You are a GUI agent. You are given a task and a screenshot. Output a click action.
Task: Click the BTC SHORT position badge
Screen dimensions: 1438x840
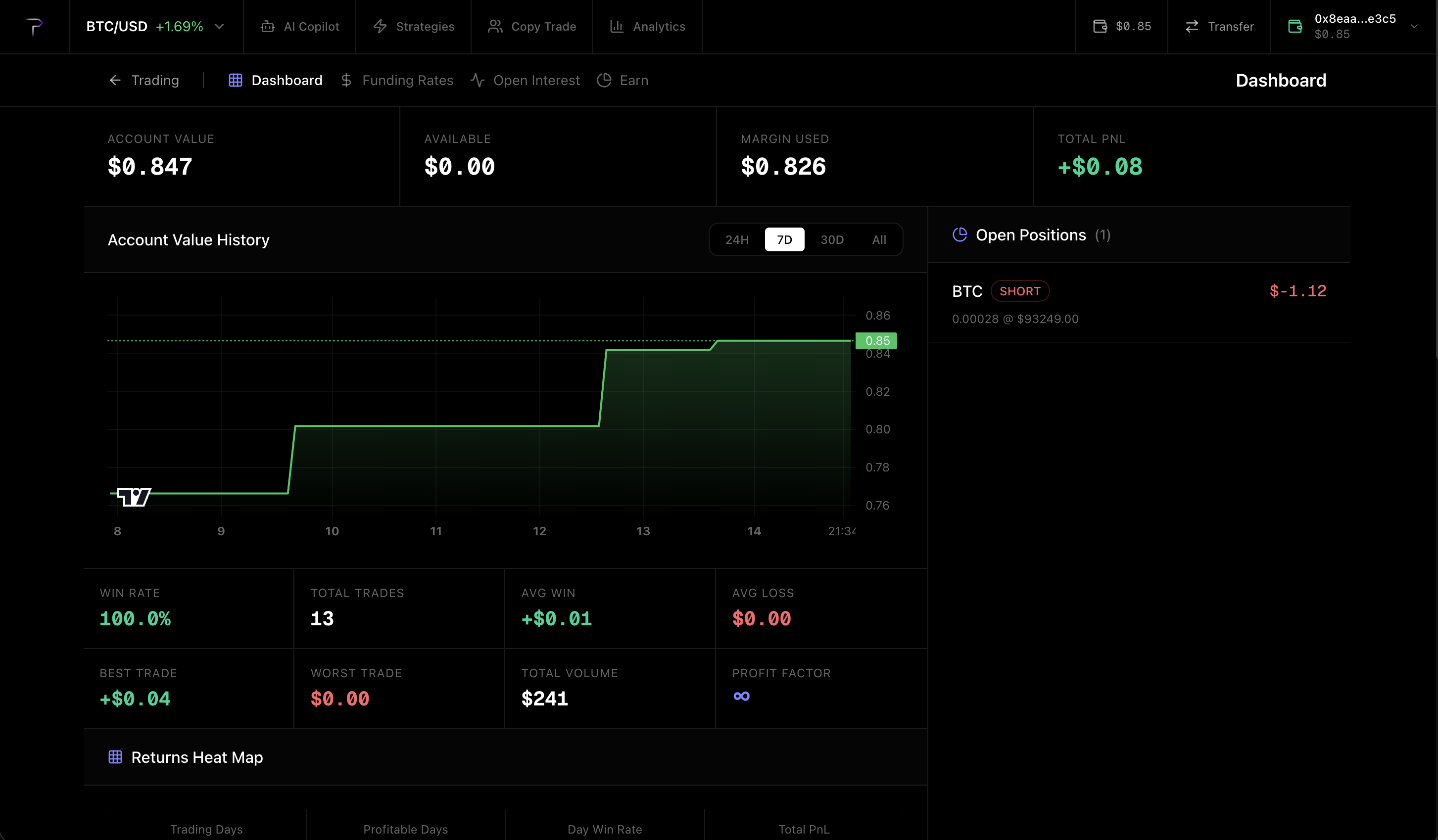tap(1020, 291)
